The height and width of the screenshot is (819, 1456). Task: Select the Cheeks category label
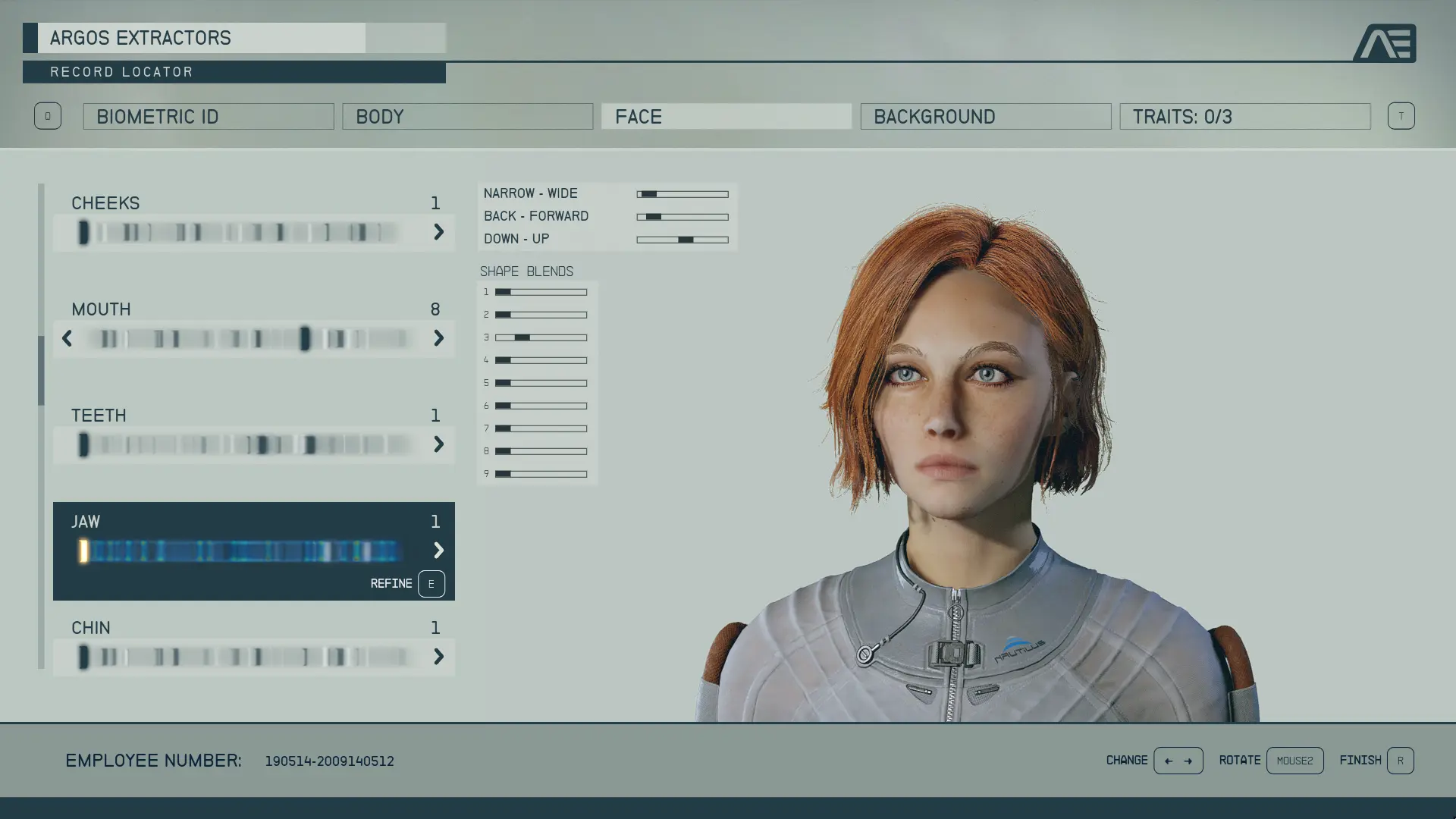(105, 203)
